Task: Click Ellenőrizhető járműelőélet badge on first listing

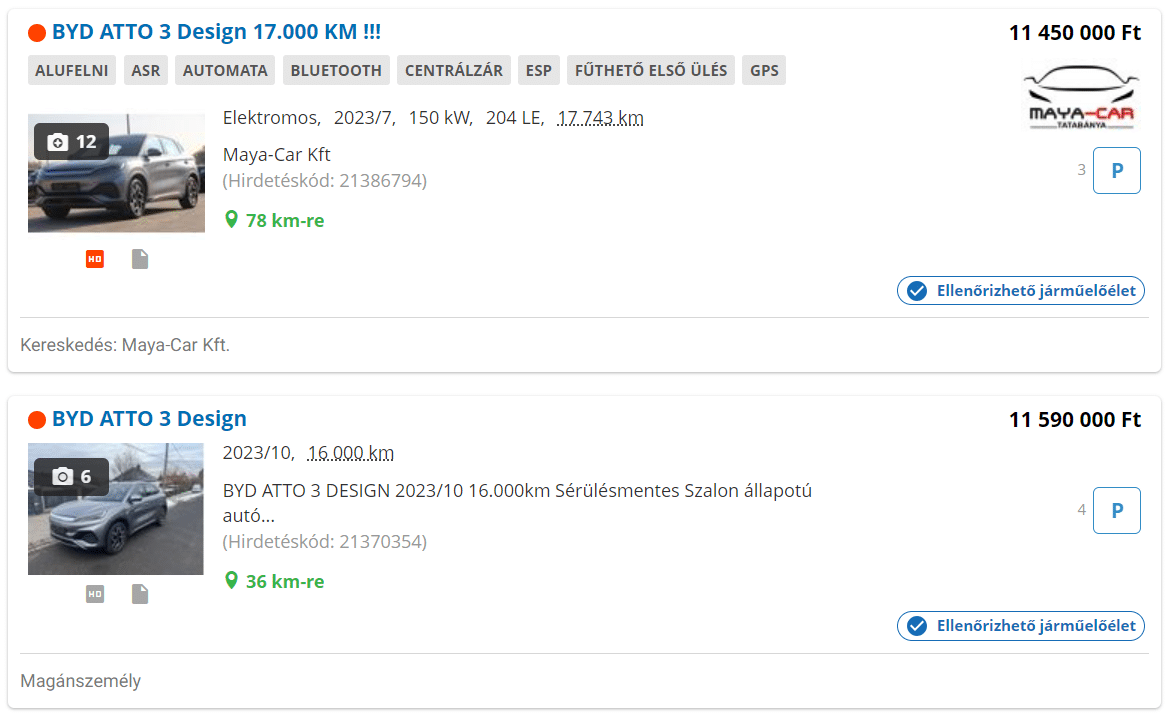Action: click(x=1021, y=291)
